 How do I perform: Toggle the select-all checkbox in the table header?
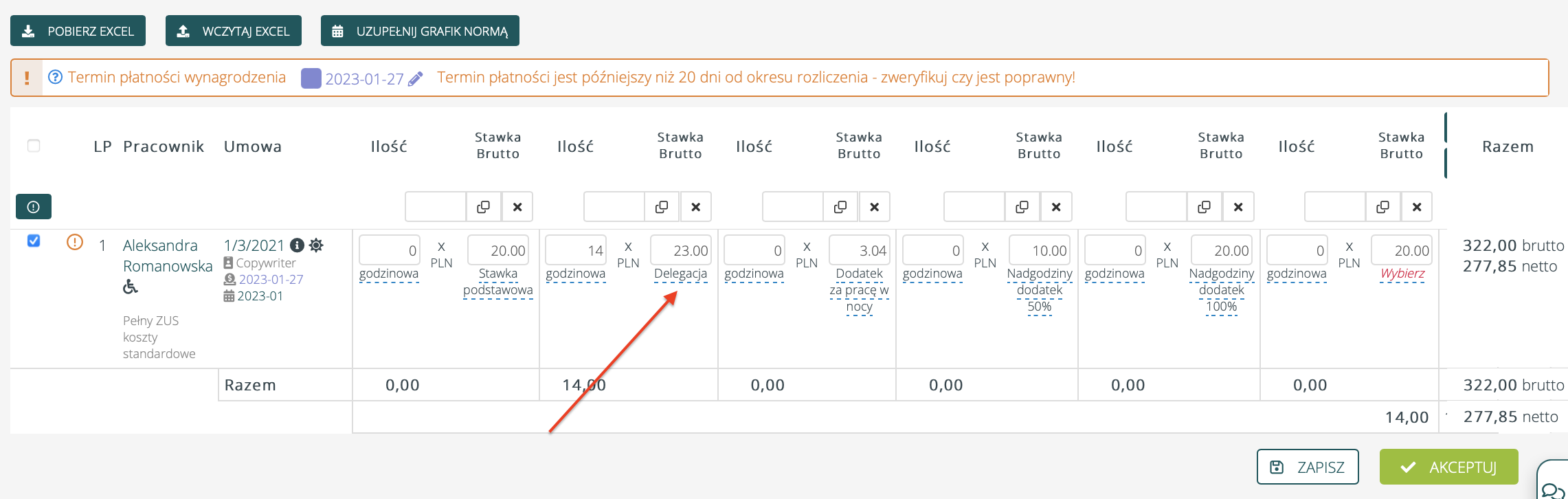coord(34,146)
